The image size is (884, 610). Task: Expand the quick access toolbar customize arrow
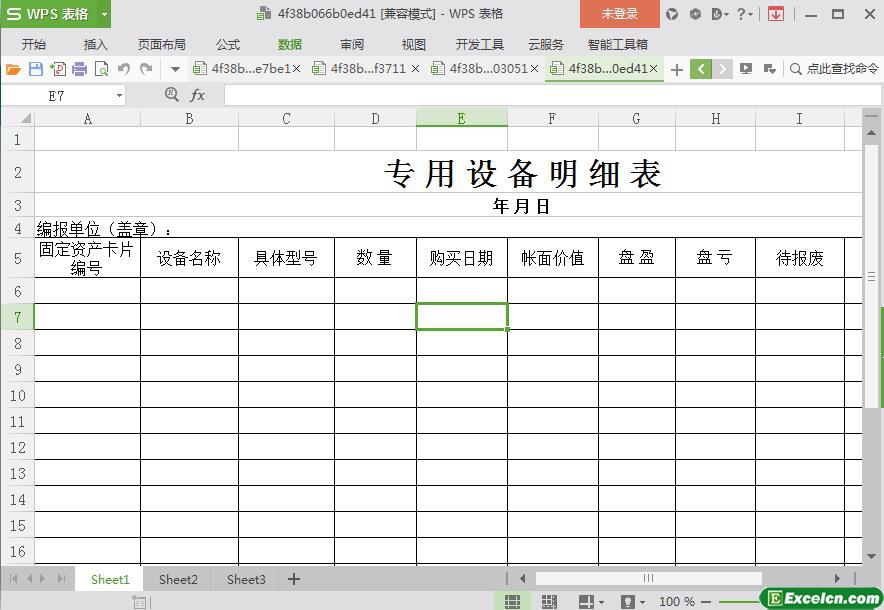[x=175, y=69]
